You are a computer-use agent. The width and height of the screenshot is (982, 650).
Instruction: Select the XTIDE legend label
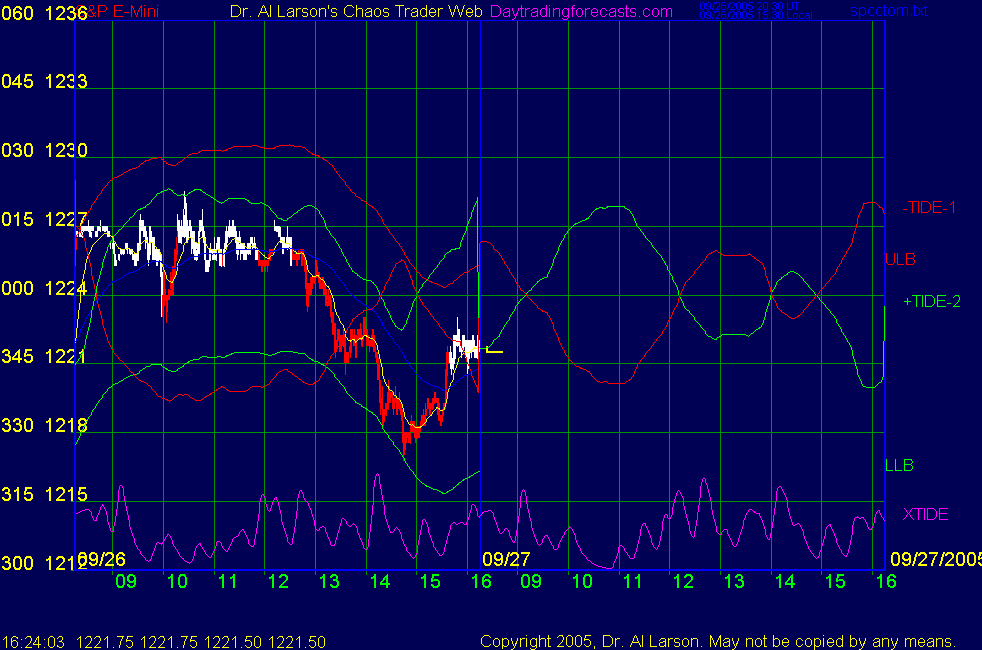tap(925, 514)
